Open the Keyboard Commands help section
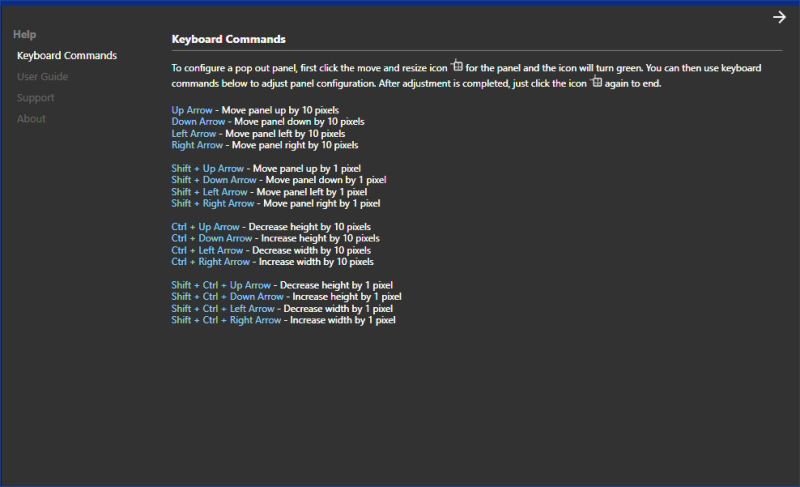Viewport: 800px width, 487px height. point(66,55)
